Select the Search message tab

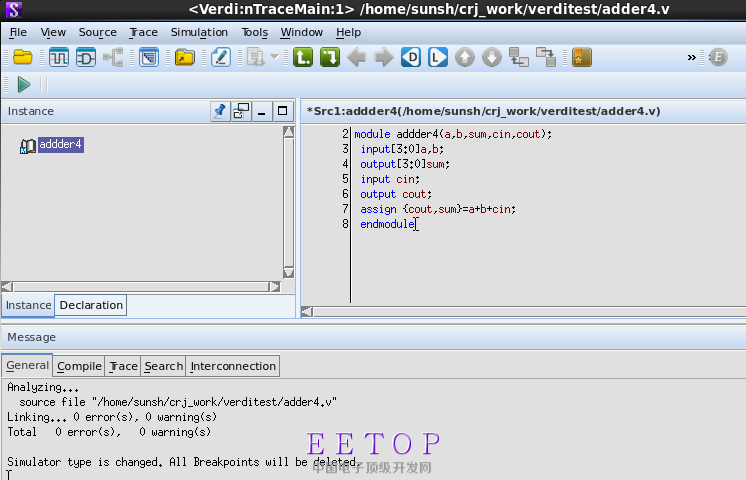tap(164, 366)
